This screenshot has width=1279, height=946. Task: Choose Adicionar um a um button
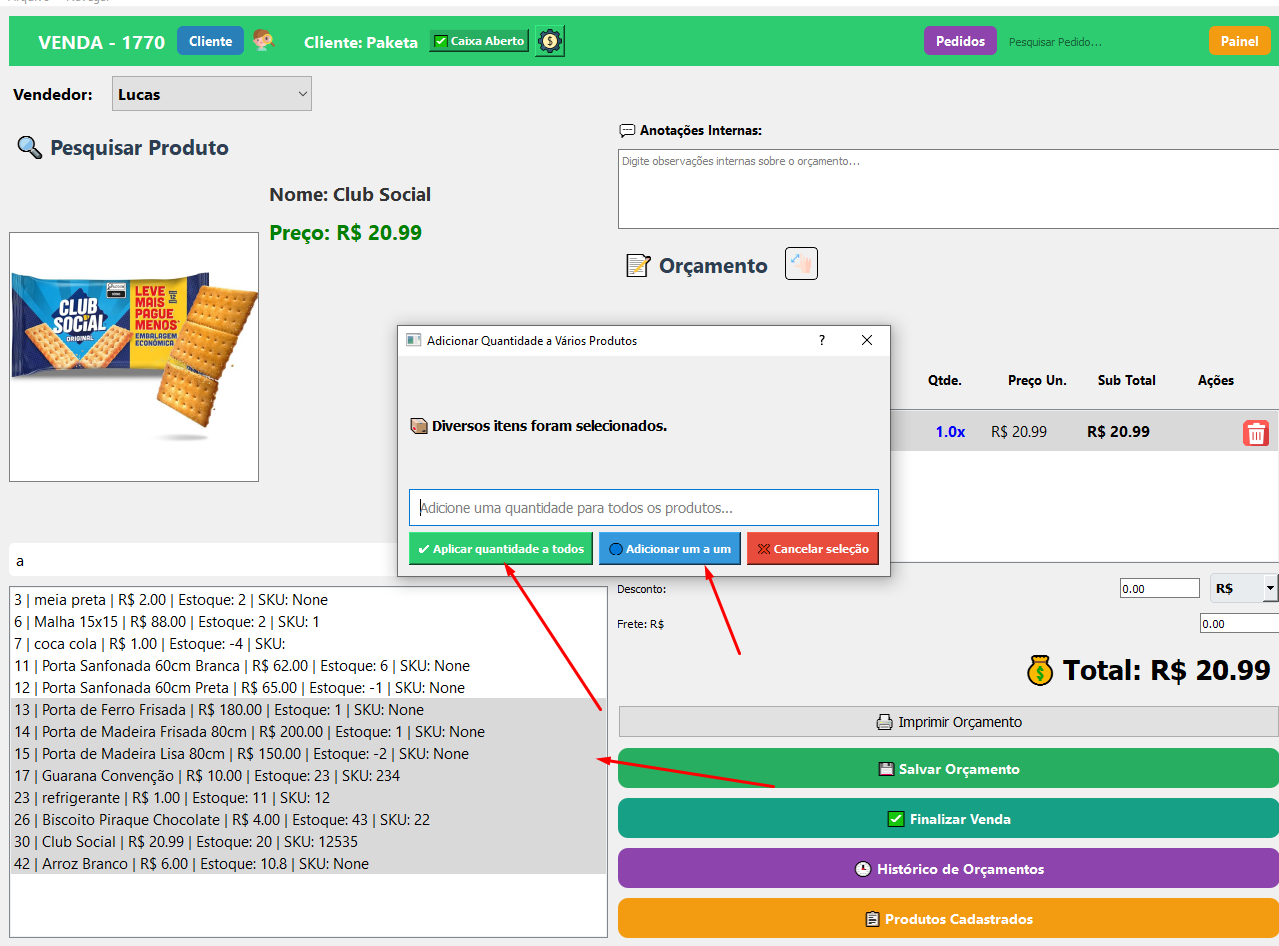pos(669,549)
